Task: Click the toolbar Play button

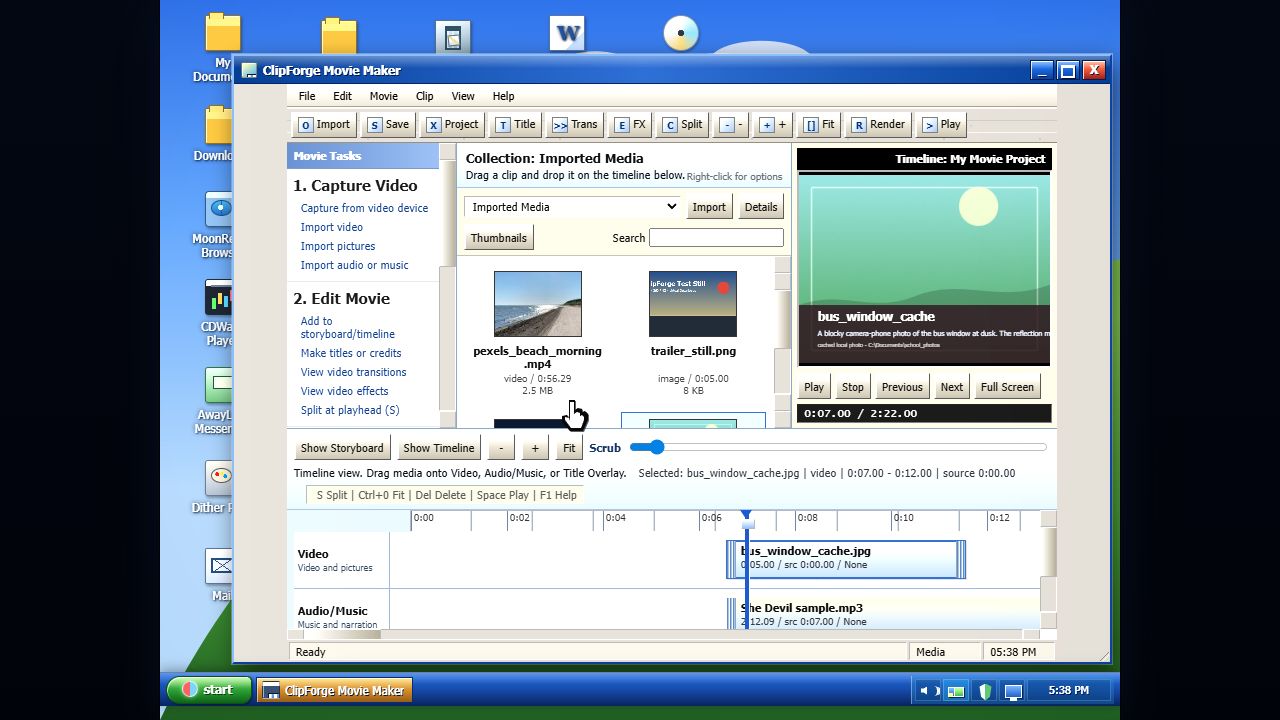Action: click(x=941, y=125)
